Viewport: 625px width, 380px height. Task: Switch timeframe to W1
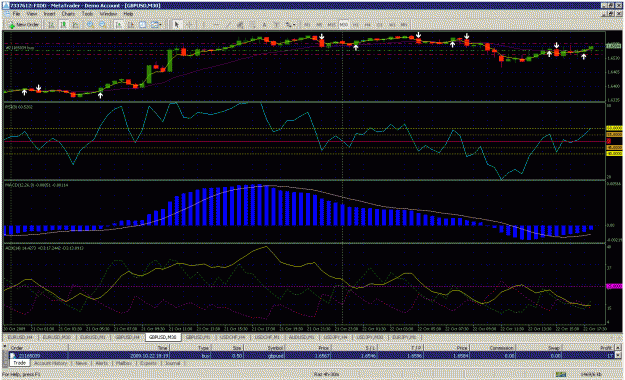[392, 25]
